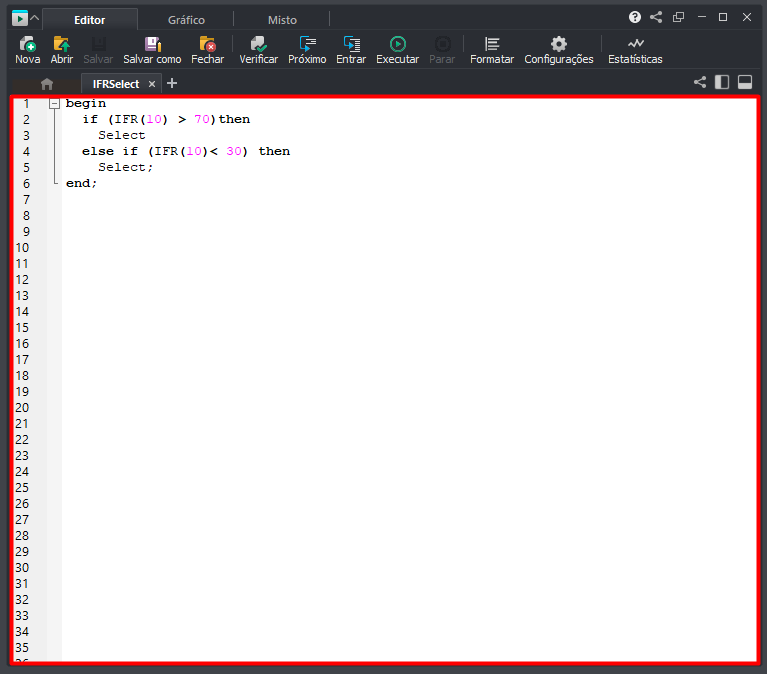
Task: Verify the code with Verificar
Action: pos(258,44)
